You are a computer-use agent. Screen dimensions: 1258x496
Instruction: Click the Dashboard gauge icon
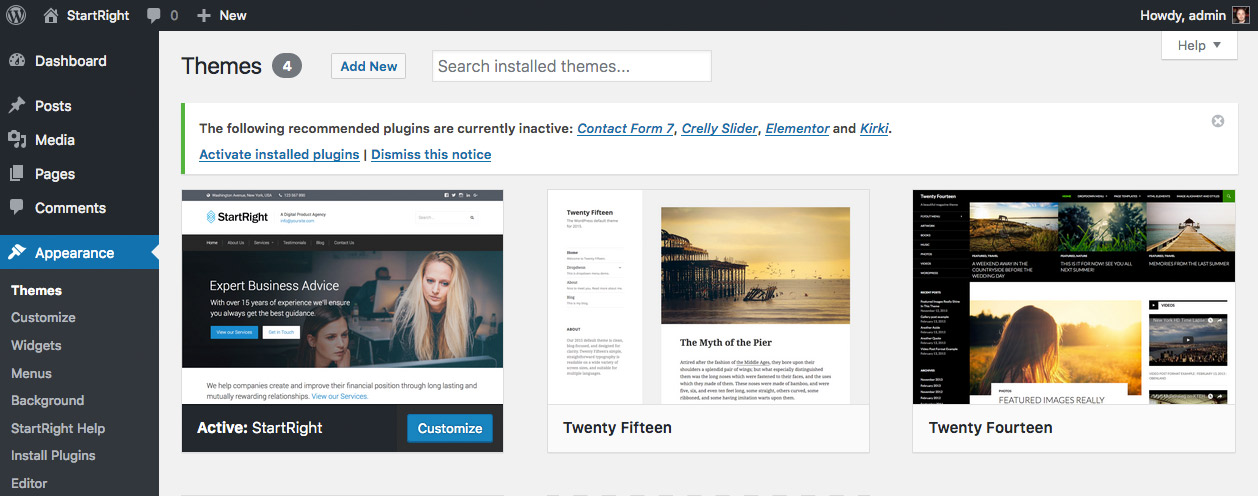click(17, 60)
